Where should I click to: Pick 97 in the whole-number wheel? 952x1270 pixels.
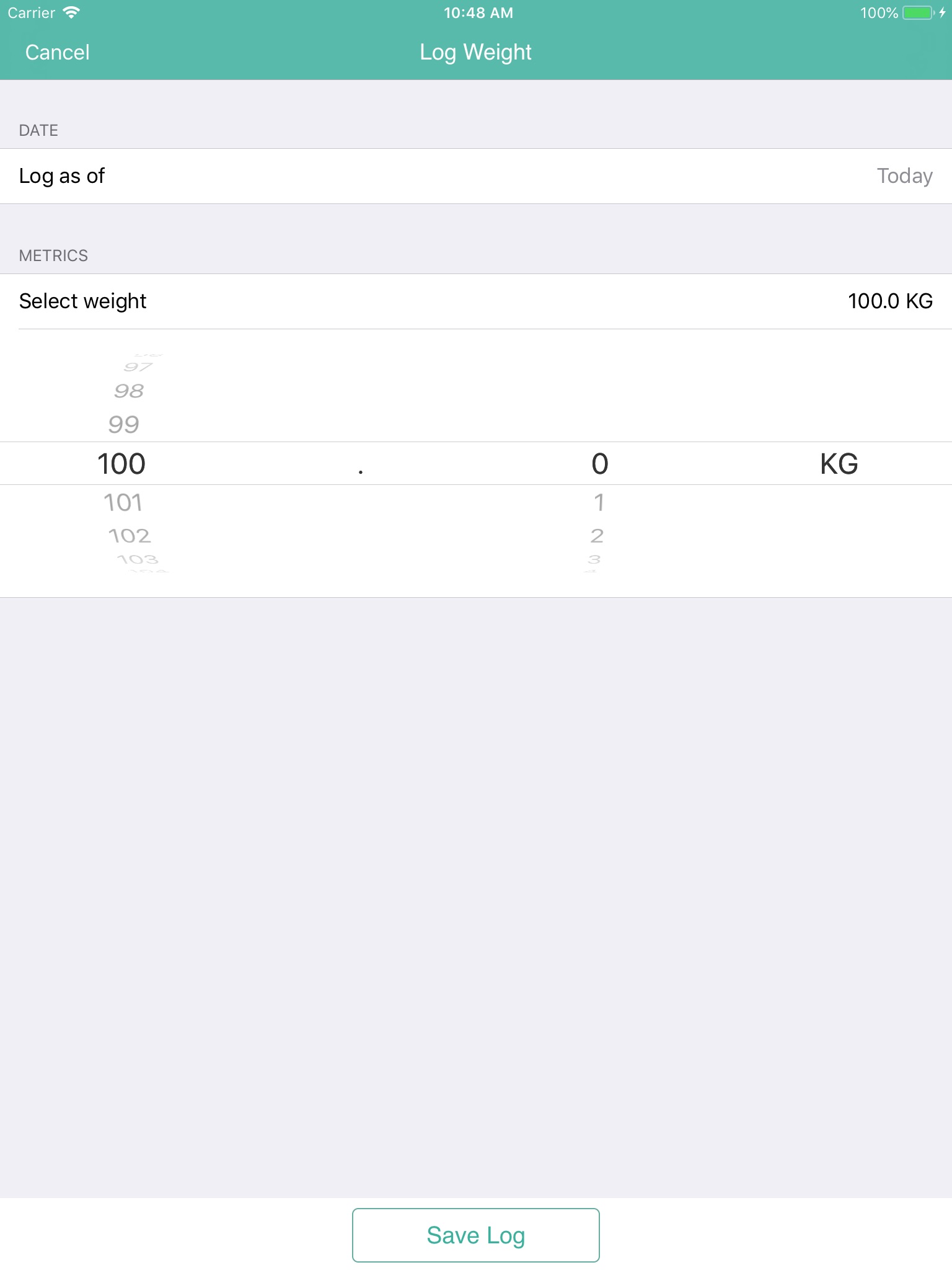click(138, 367)
